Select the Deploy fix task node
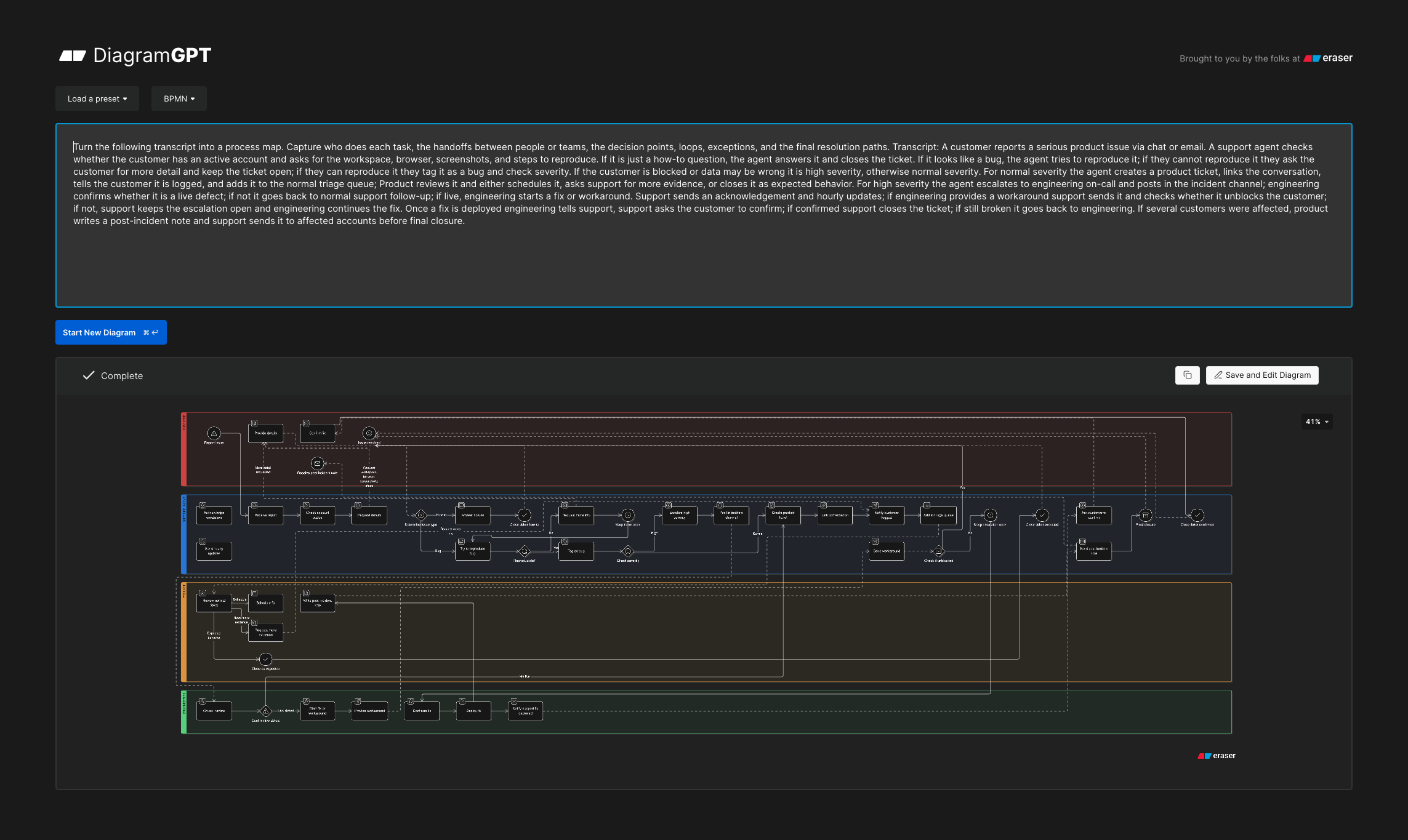Screen dimensions: 1408x840 click(x=473, y=711)
